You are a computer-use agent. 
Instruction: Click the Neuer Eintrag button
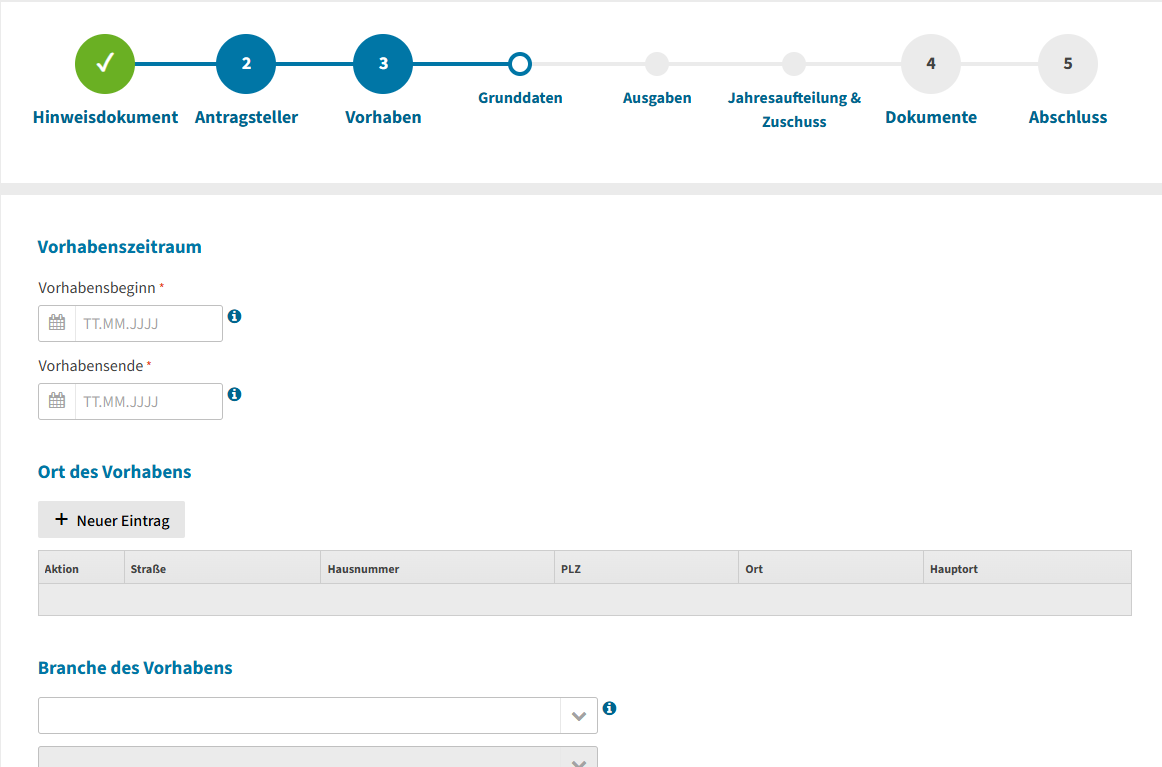pyautogui.click(x=111, y=520)
